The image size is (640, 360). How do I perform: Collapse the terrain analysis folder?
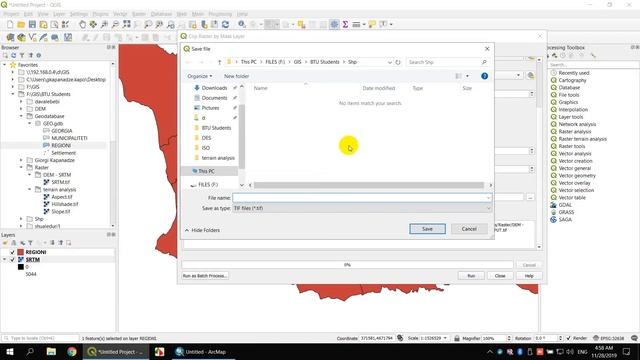click(29, 190)
